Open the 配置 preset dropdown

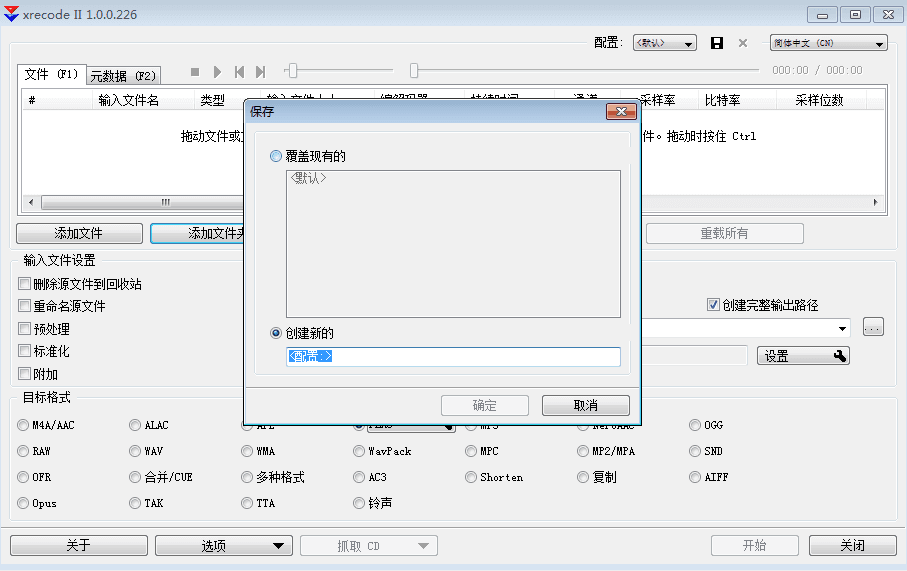pyautogui.click(x=664, y=43)
